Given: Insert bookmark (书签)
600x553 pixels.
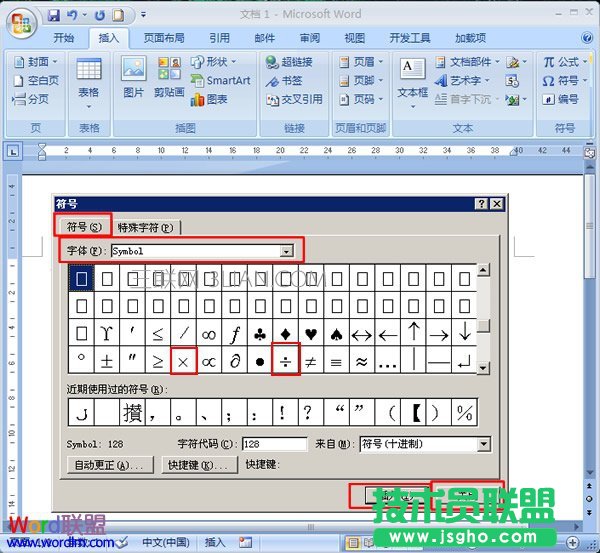Looking at the screenshot, I should (285, 81).
